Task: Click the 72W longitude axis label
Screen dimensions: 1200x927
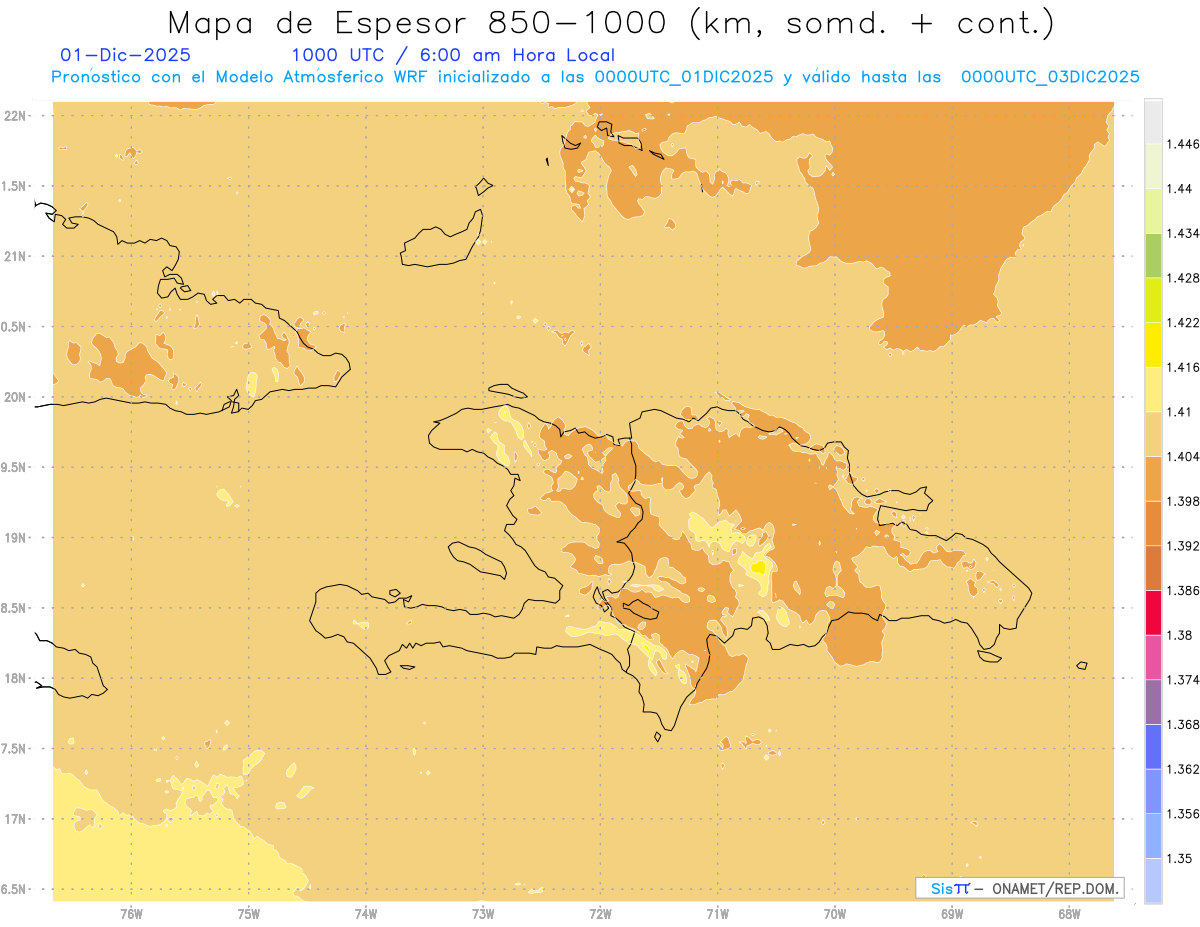Action: [x=600, y=914]
